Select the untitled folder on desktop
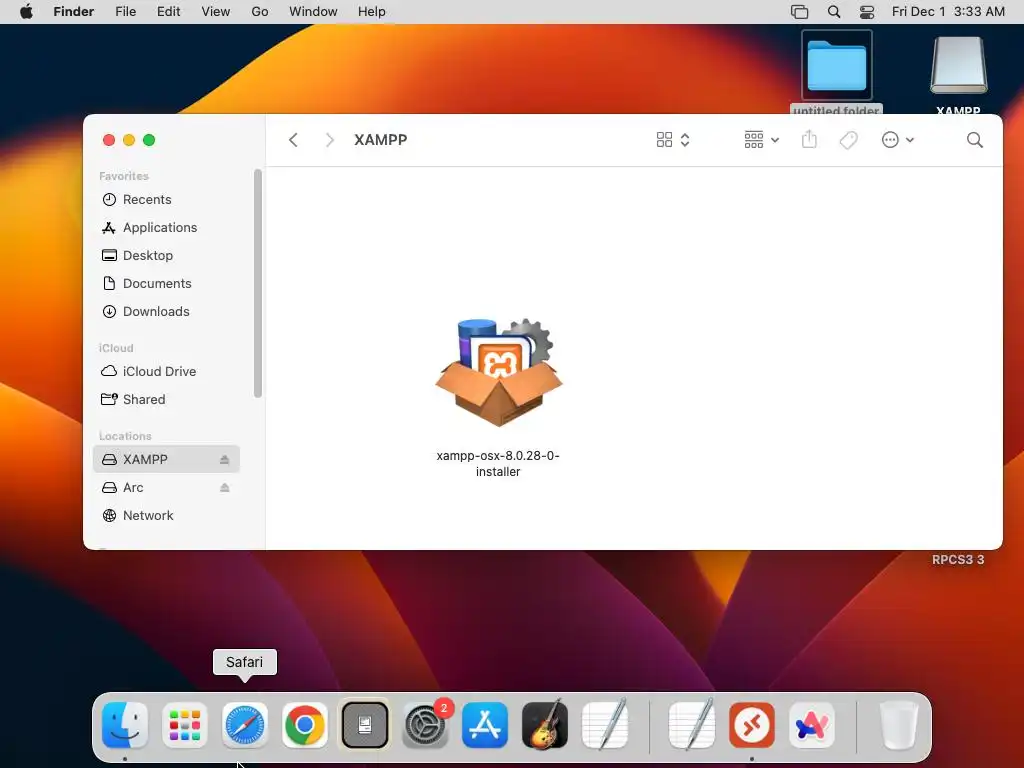Screen dimensions: 1024x768 [x=837, y=65]
